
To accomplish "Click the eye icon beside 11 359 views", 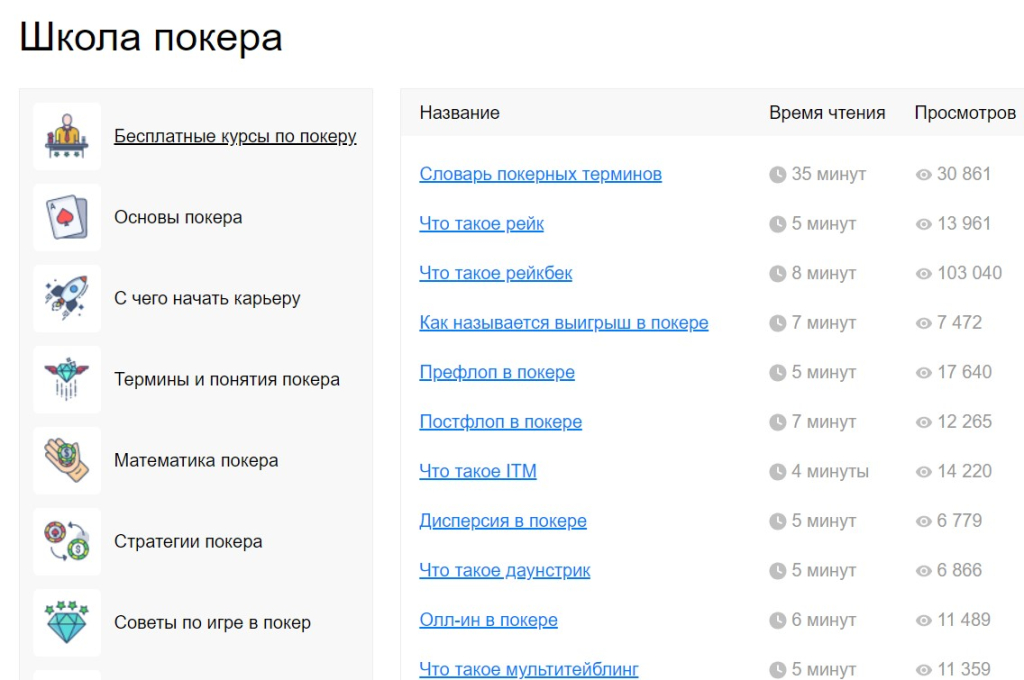I will pyautogui.click(x=923, y=670).
